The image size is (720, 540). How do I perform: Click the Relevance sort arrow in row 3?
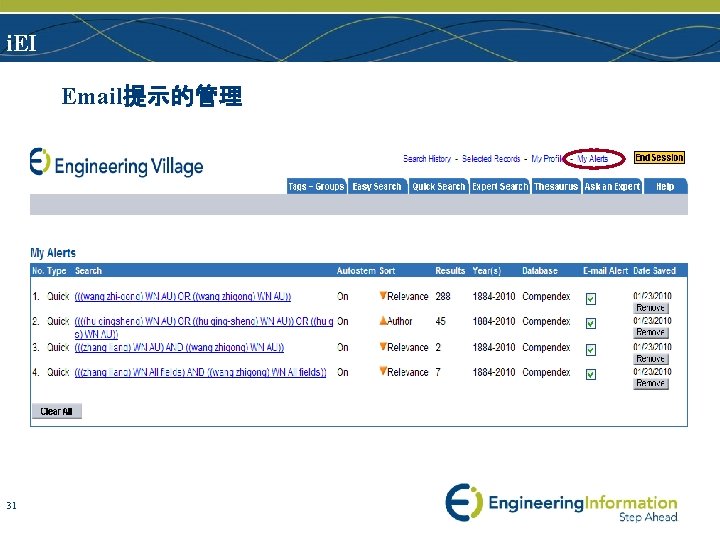point(382,346)
